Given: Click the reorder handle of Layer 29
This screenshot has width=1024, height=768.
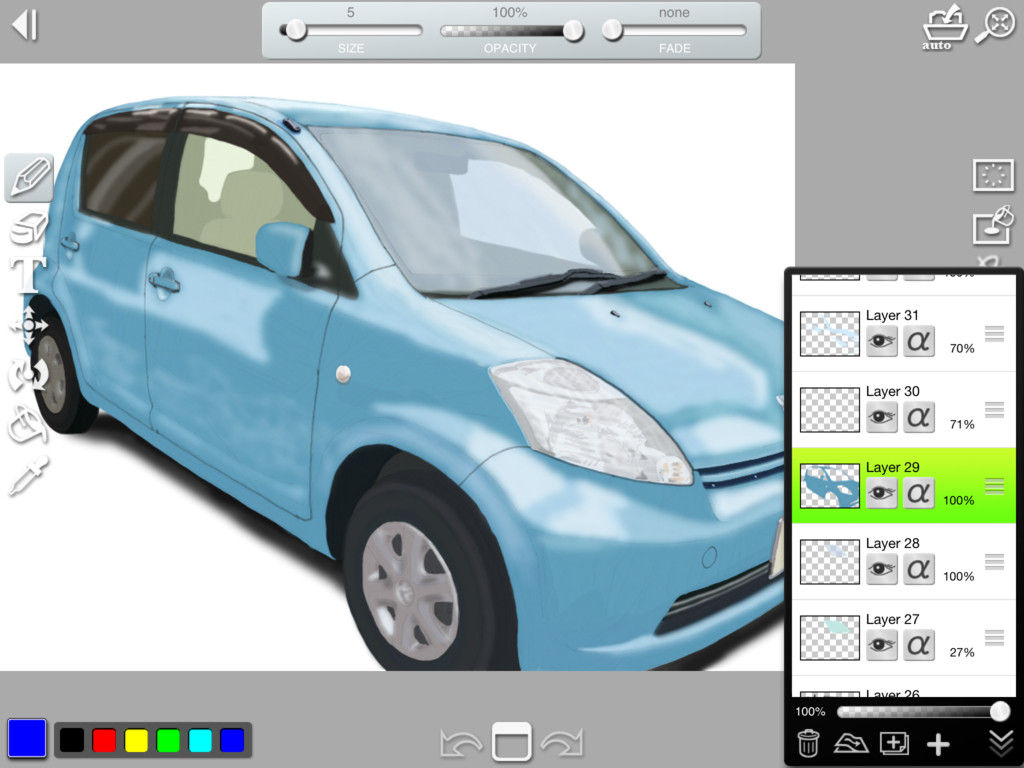Looking at the screenshot, I should click(x=995, y=486).
